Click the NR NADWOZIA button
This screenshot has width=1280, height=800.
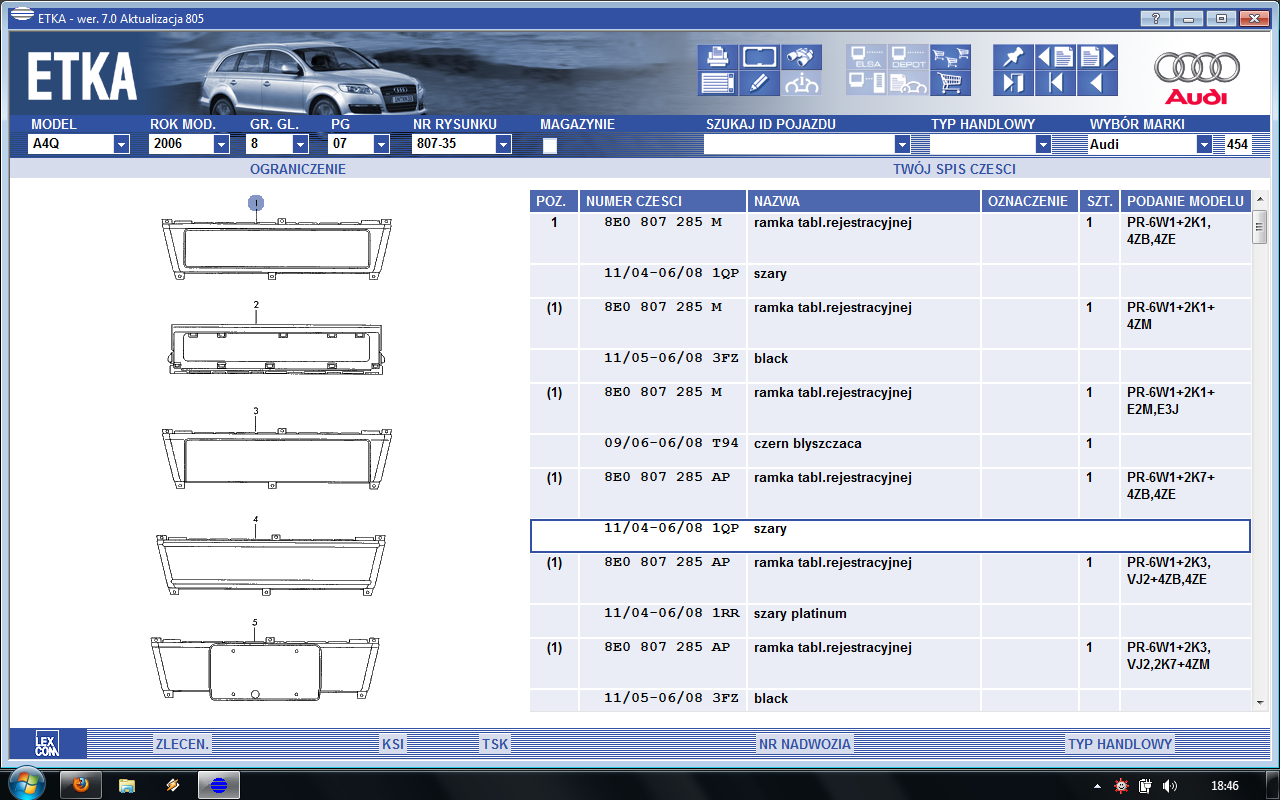pos(805,744)
